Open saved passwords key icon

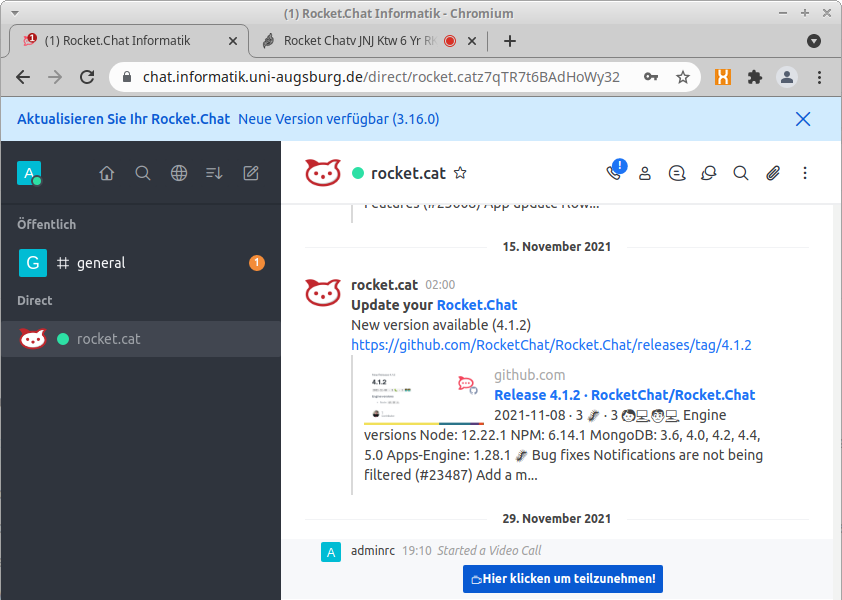651,77
